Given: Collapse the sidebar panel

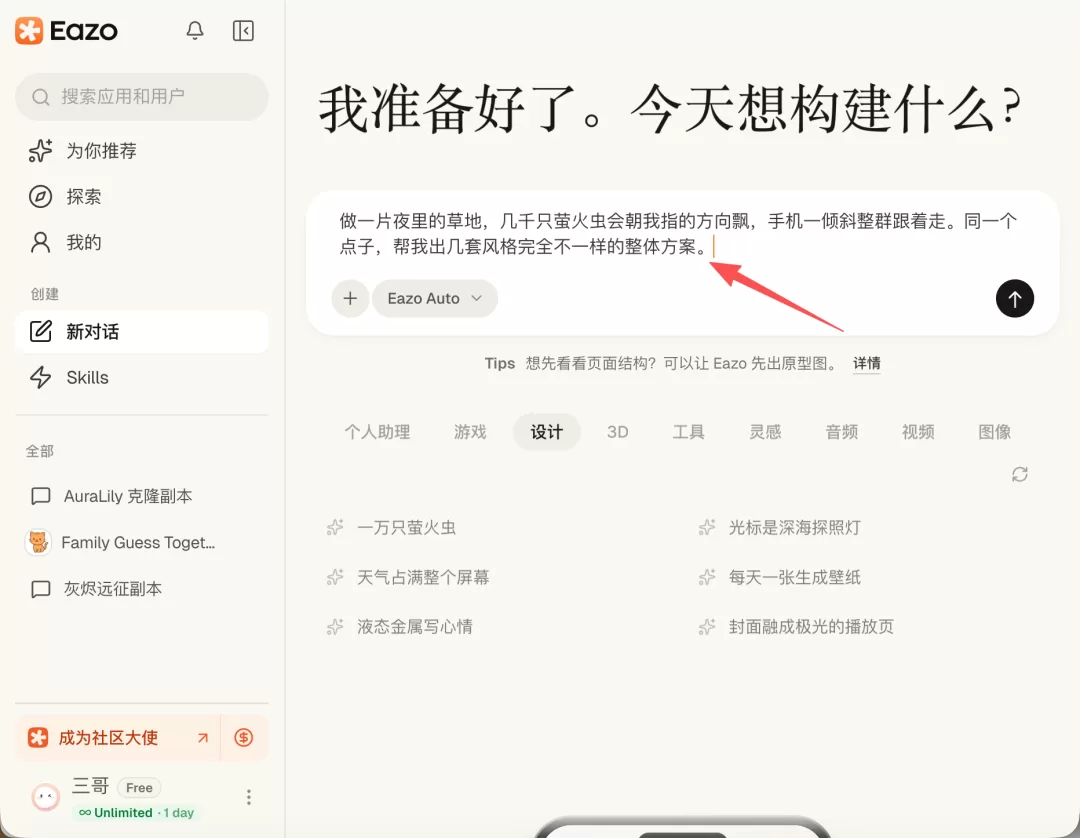Looking at the screenshot, I should 243,30.
